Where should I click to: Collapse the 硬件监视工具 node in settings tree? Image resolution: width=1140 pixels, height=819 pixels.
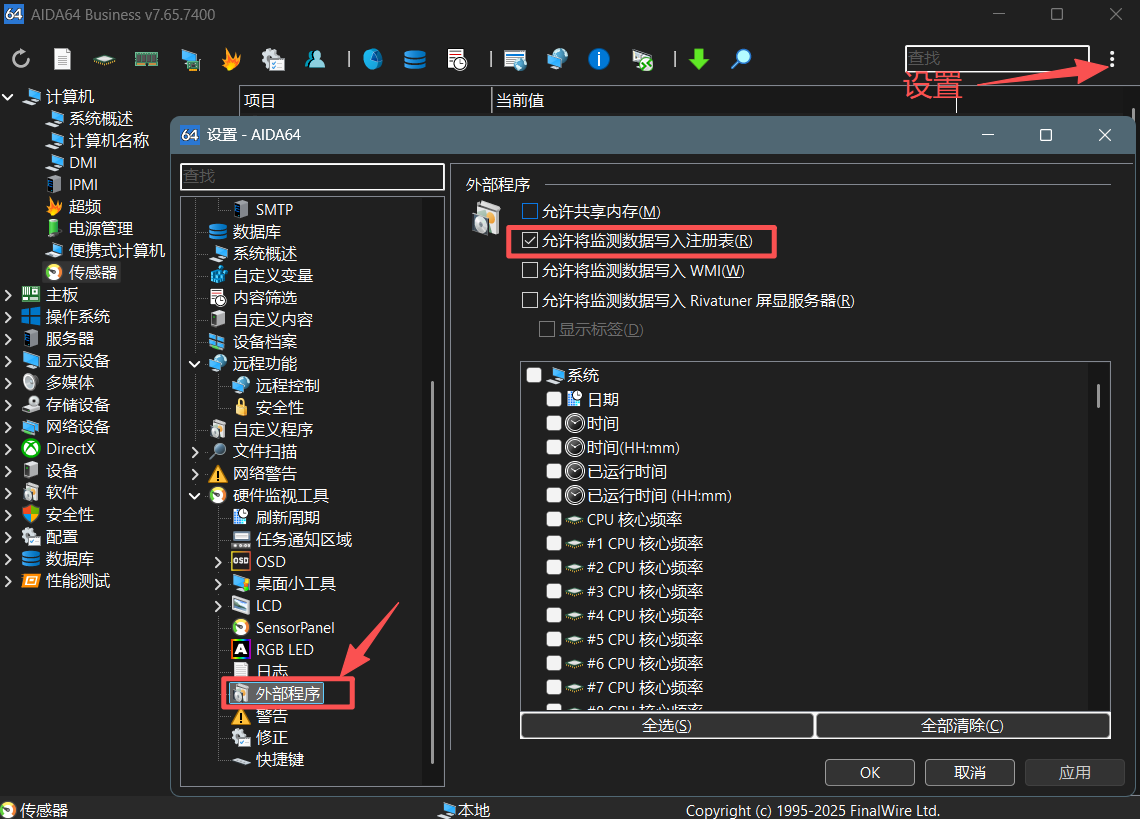coord(195,495)
